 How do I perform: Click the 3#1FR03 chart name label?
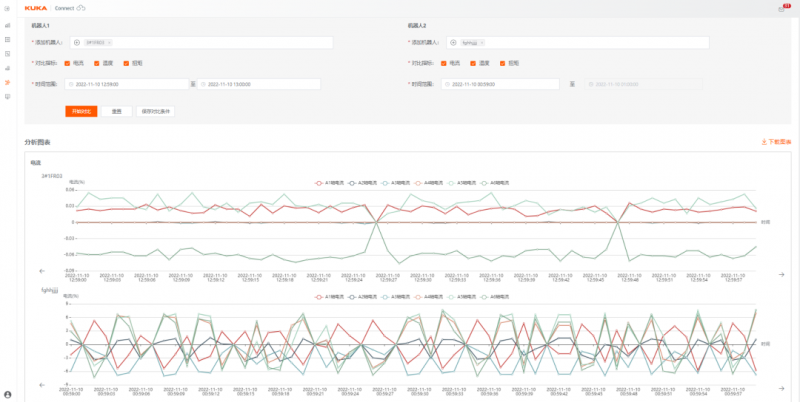click(x=52, y=176)
